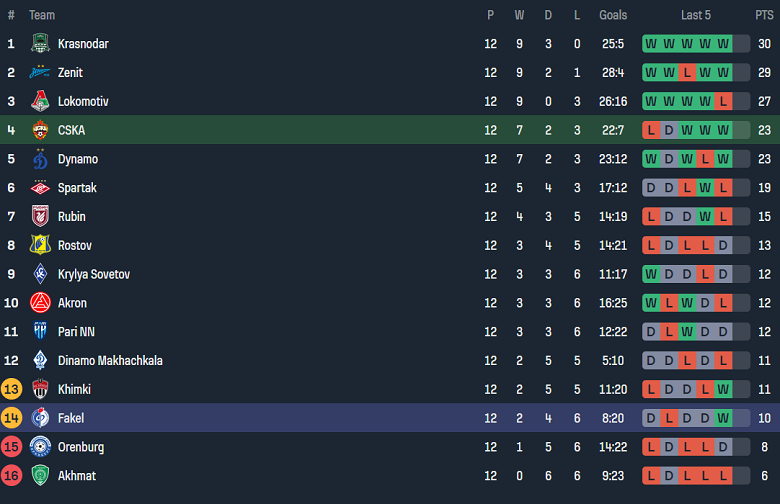
Task: Click the yellow position 13 badge
Action: 11,389
